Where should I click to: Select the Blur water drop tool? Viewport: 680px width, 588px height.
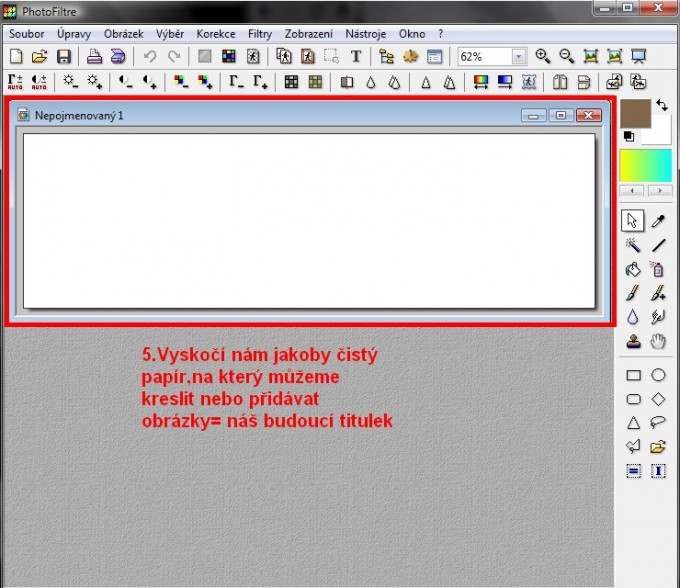pyautogui.click(x=633, y=317)
